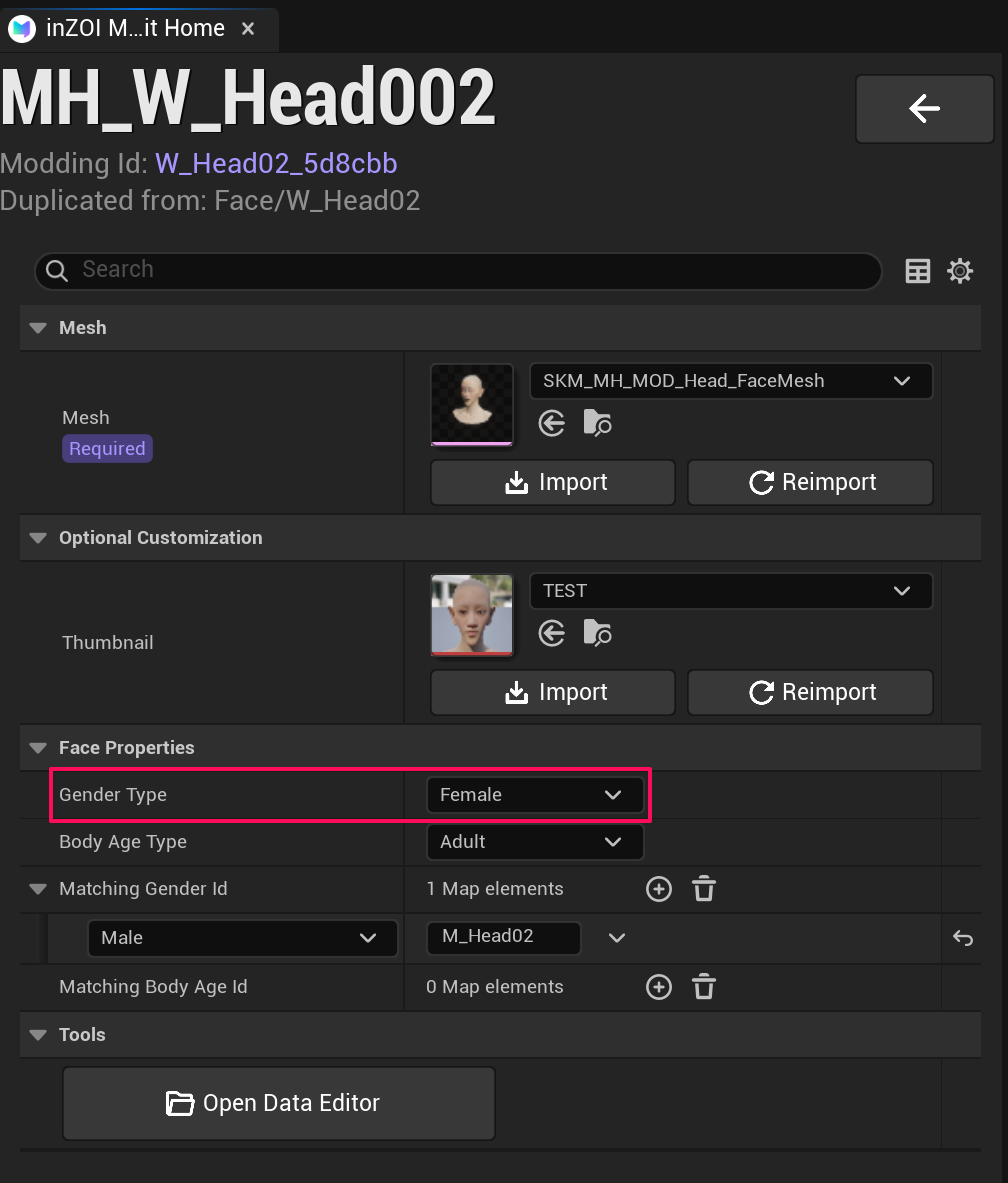Browse to Thumbnail asset in content browser

tap(597, 634)
